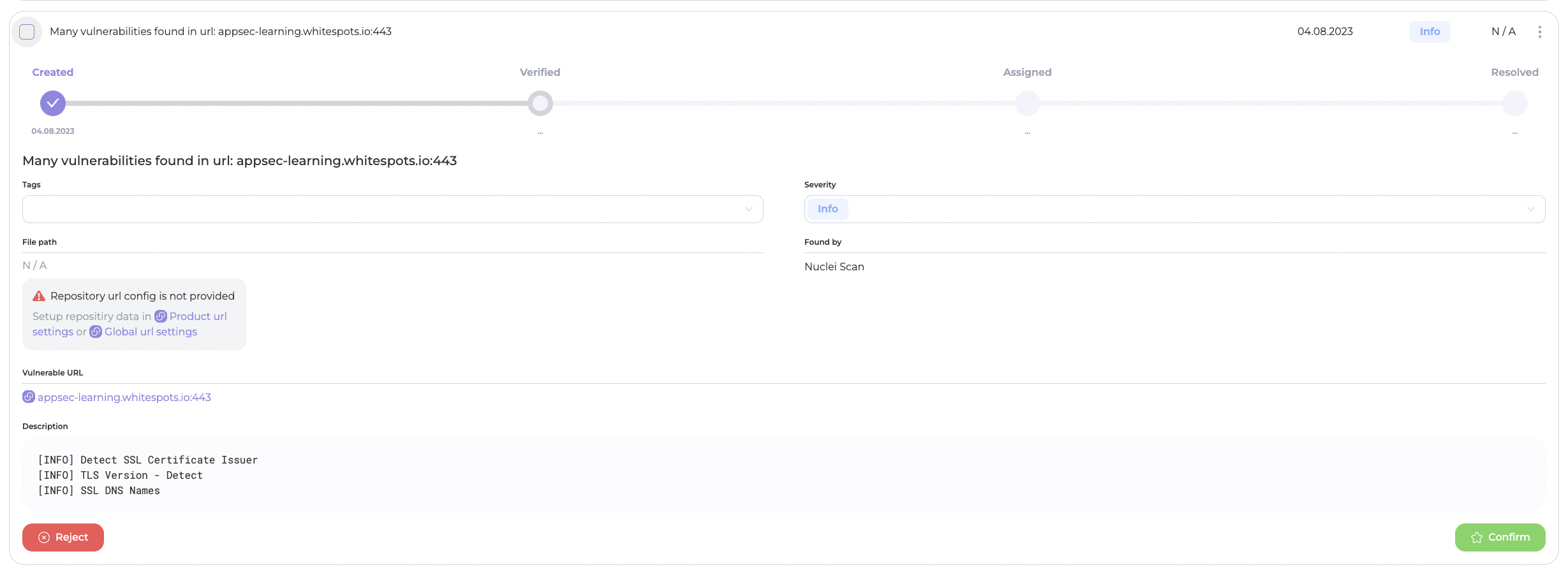Click the link icon before Global url settings
Image resolution: width=1568 pixels, height=570 pixels.
[96, 332]
